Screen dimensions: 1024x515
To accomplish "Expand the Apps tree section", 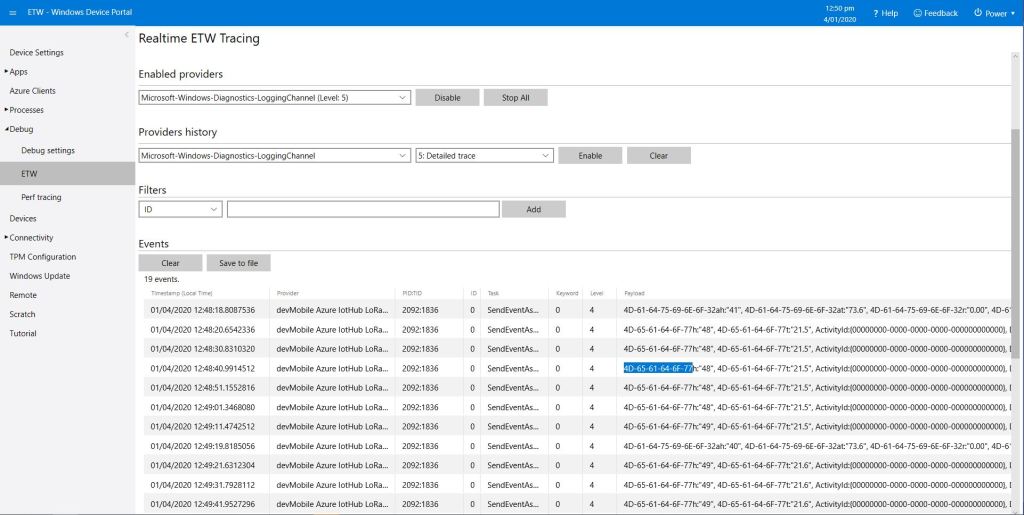I will [x=6, y=72].
